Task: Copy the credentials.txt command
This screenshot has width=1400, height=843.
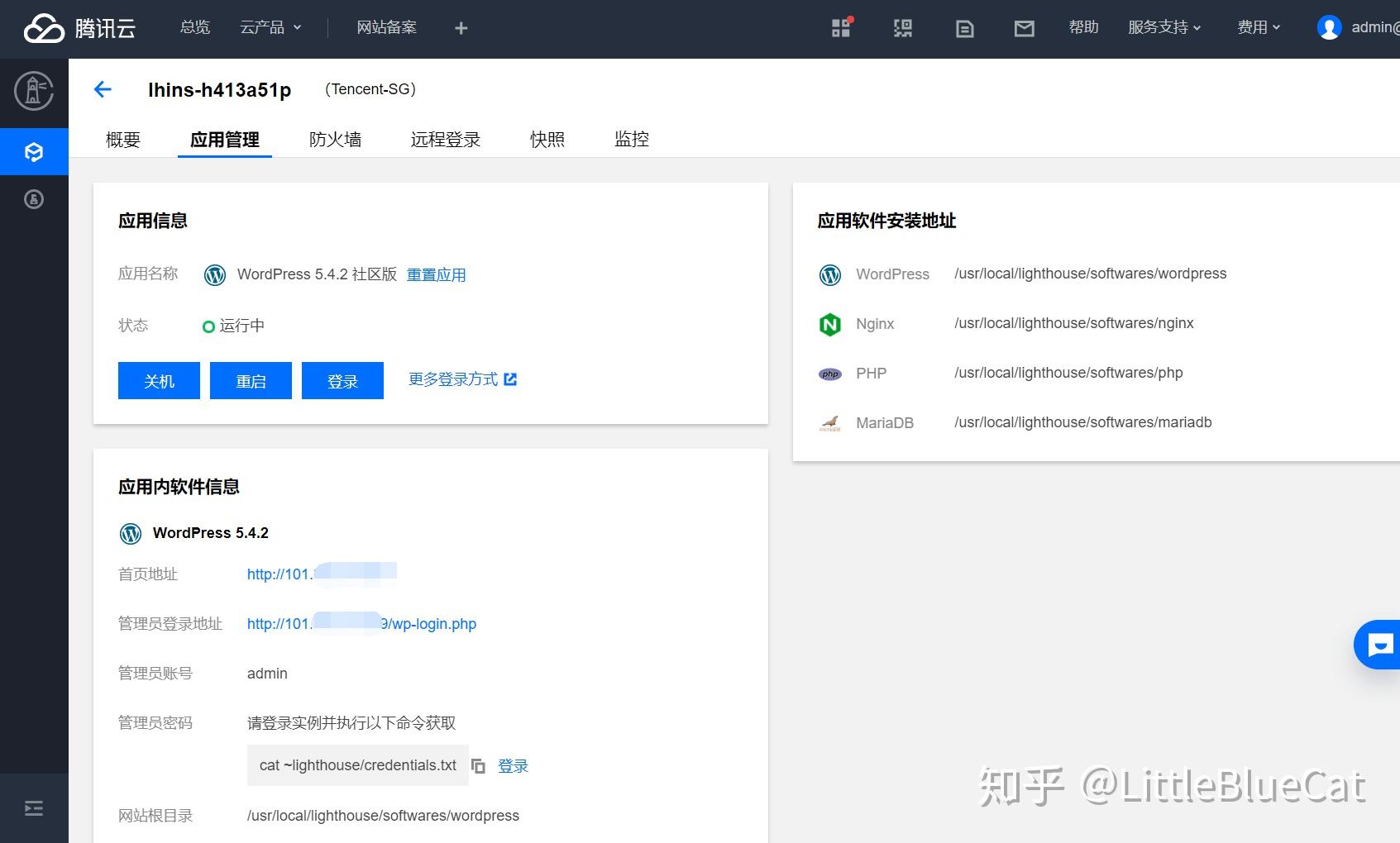Action: (478, 766)
